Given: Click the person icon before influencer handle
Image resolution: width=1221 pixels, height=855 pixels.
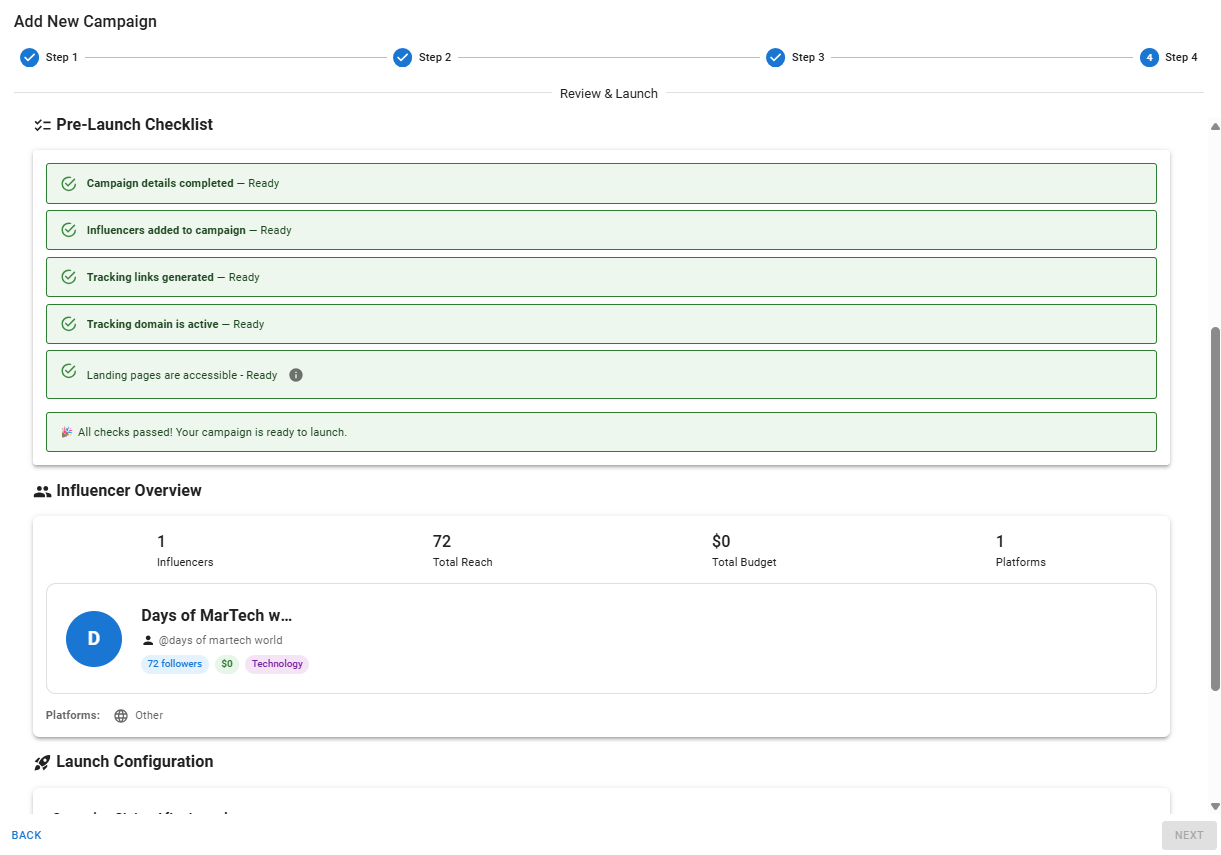Looking at the screenshot, I should tap(148, 640).
